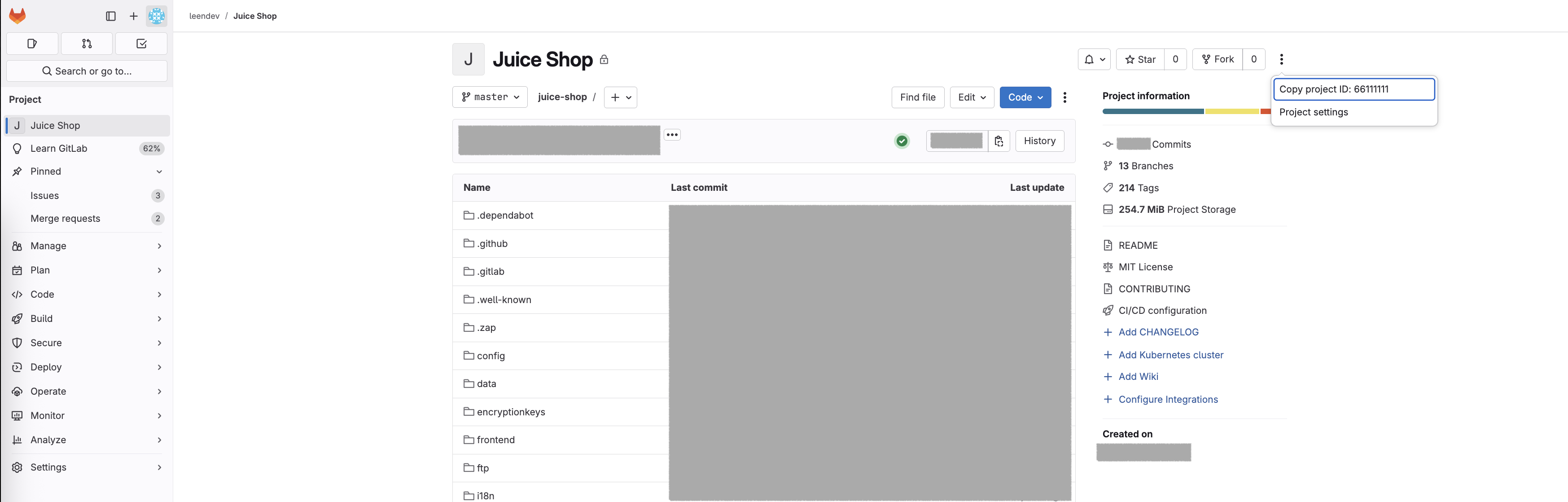This screenshot has width=1568, height=502.
Task: Open assigned issues icon in sidebar
Action: [32, 43]
